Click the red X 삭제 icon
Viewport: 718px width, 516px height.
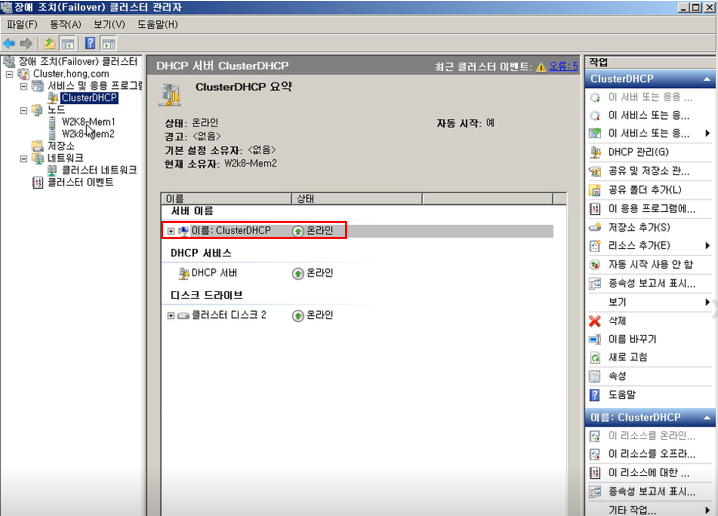(595, 321)
